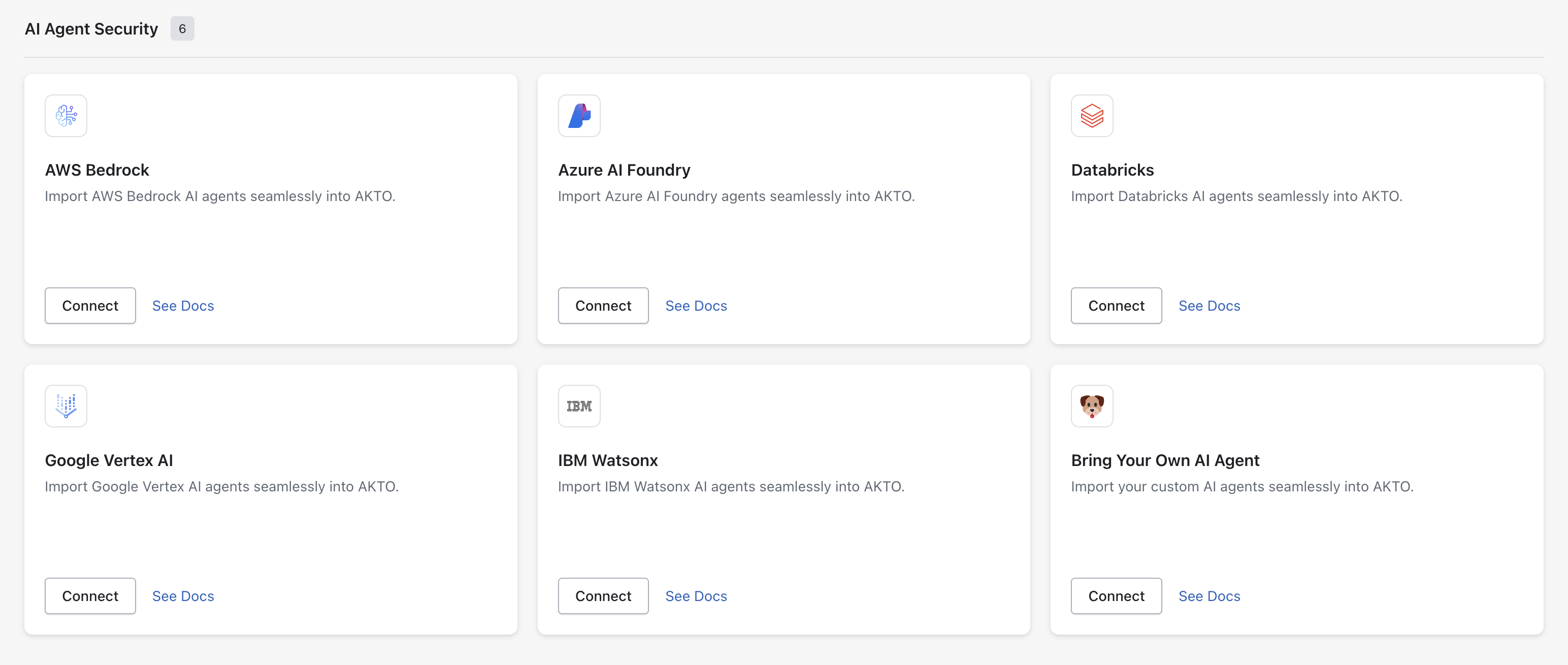This screenshot has height=665, width=1568.
Task: Open See Docs for Google Vertex AI
Action: (183, 595)
